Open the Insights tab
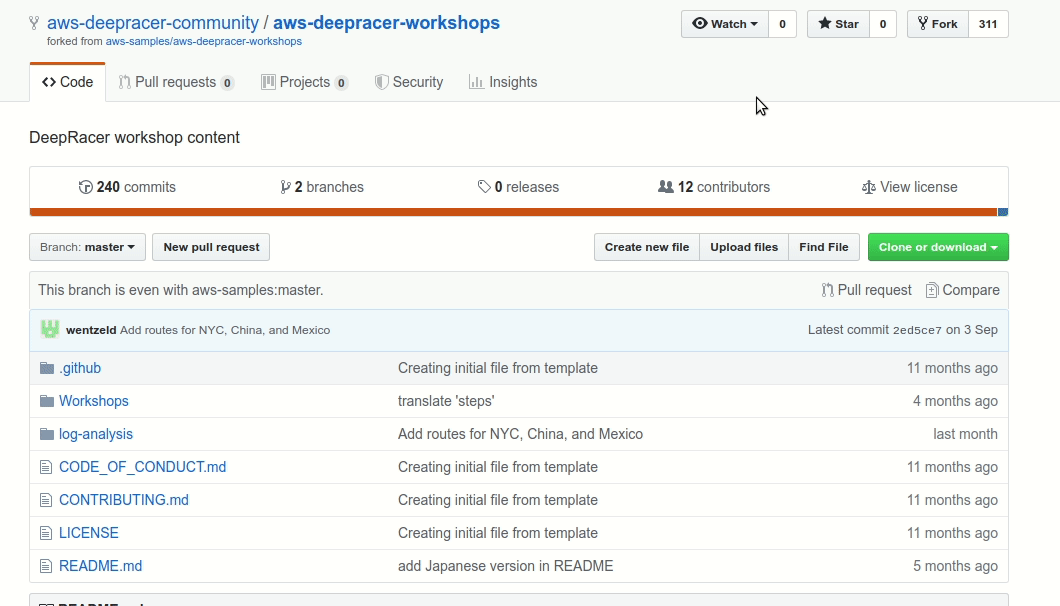Screen dimensions: 1060x606 (503, 83)
